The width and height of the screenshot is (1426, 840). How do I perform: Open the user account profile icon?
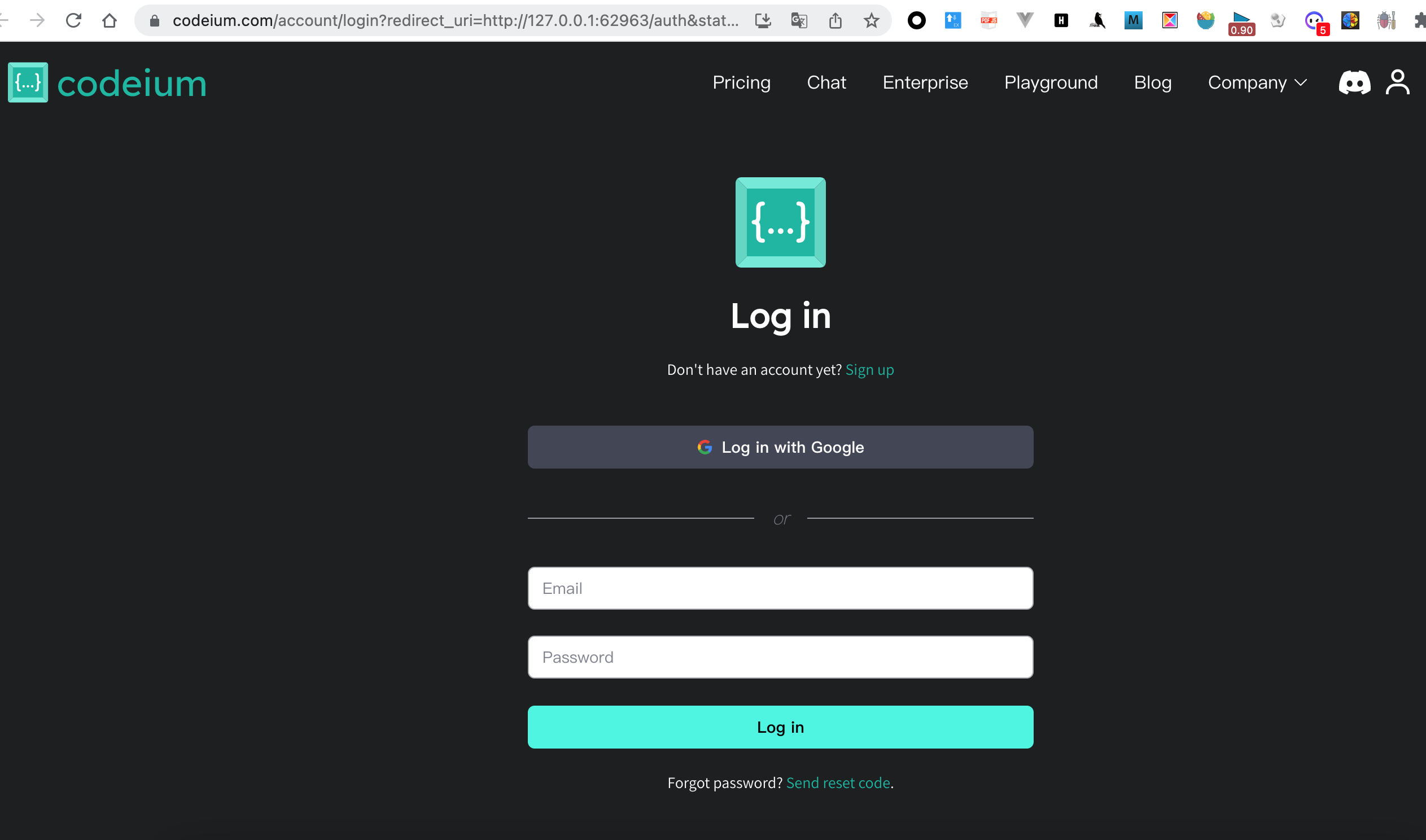pos(1397,82)
